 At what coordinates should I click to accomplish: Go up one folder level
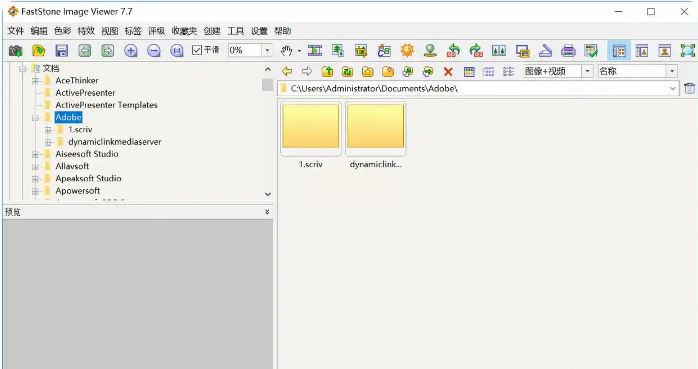click(328, 71)
